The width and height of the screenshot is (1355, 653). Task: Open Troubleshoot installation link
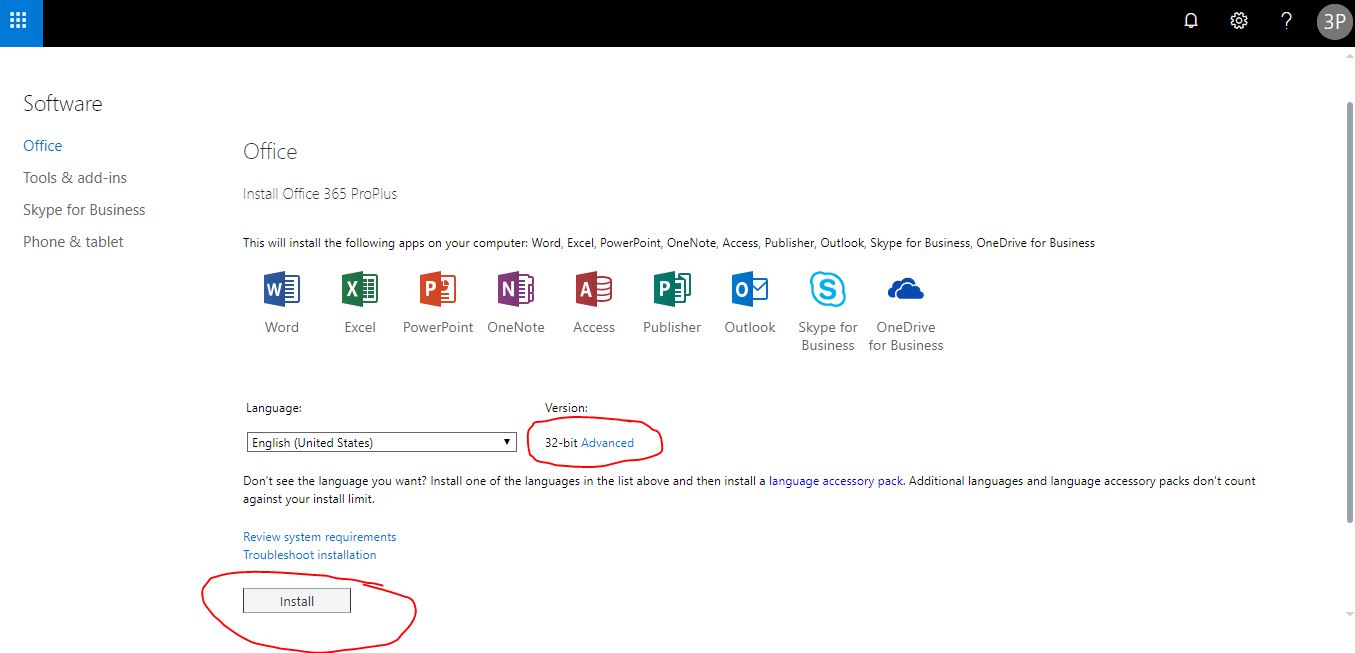coord(309,555)
